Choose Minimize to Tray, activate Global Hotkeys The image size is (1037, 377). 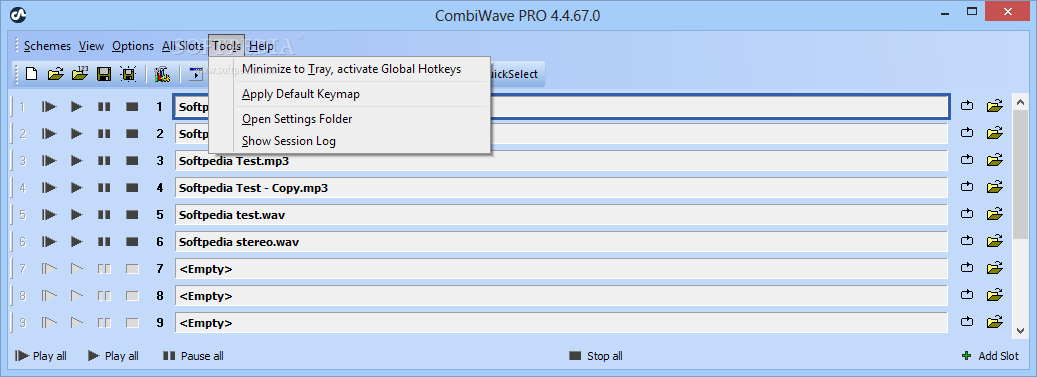coord(351,69)
